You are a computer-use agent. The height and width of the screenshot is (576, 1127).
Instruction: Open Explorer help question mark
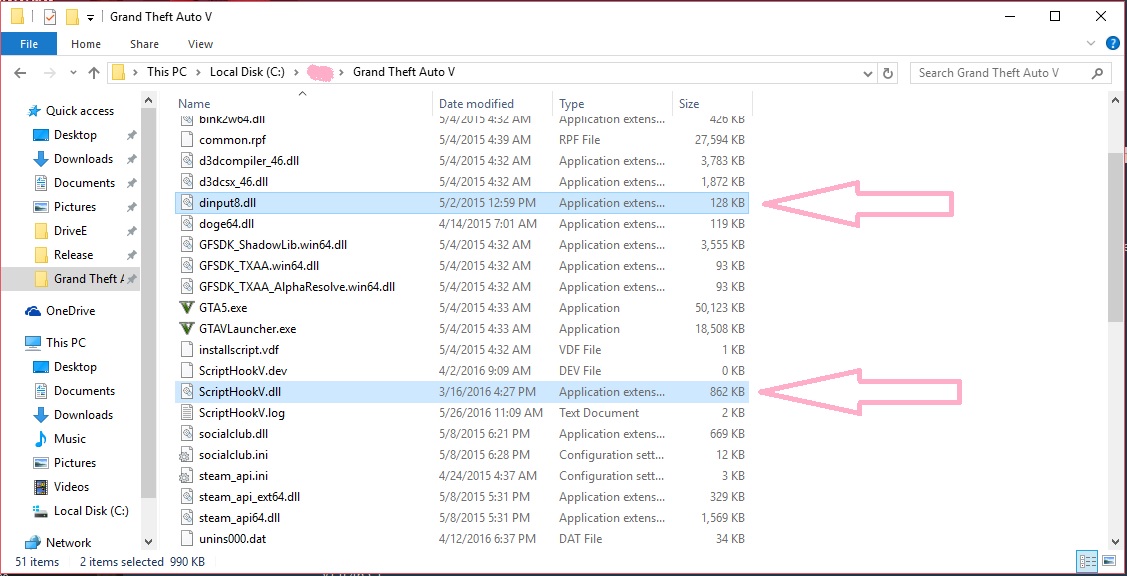(x=1113, y=44)
